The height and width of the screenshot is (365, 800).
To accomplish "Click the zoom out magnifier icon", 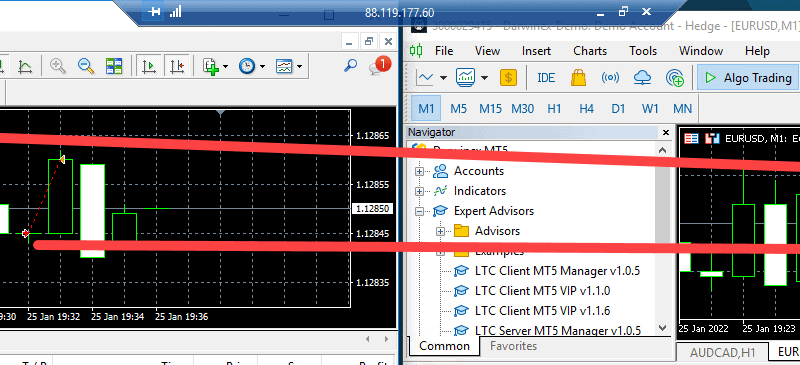I will click(x=86, y=66).
